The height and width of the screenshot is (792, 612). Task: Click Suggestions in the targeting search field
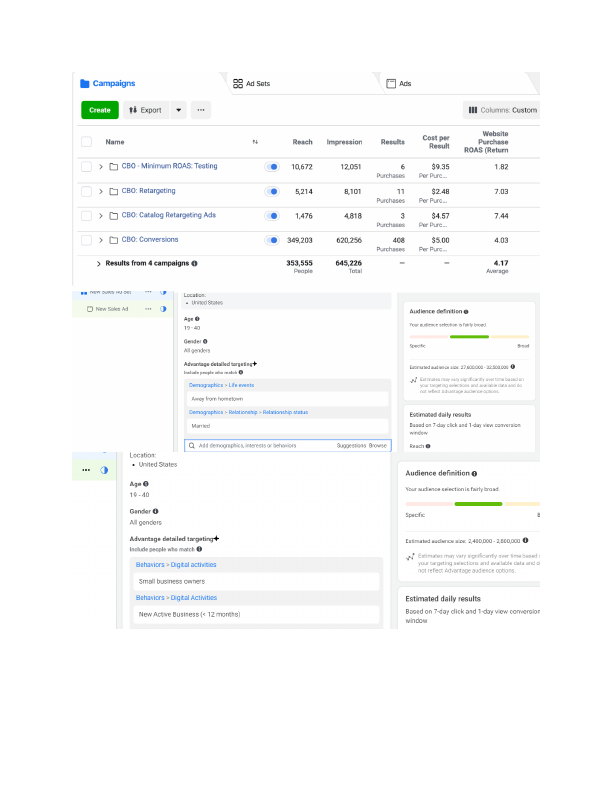pyautogui.click(x=351, y=446)
